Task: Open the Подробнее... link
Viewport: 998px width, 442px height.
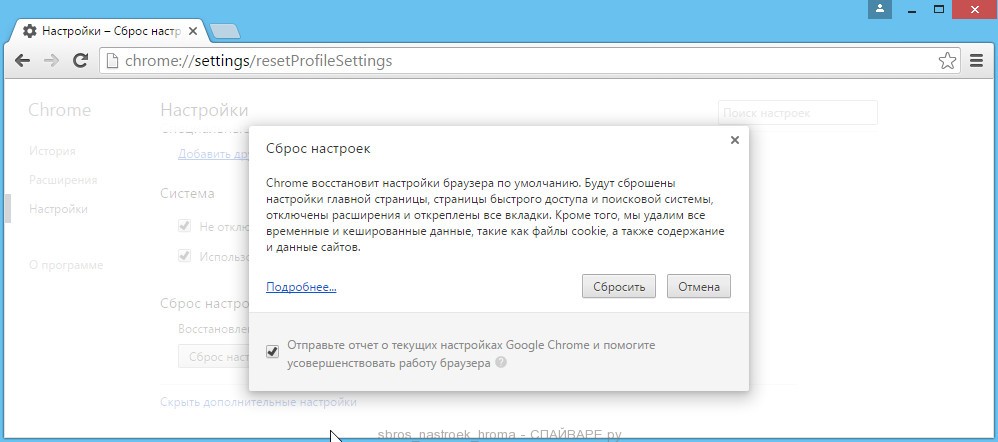Action: pos(301,287)
